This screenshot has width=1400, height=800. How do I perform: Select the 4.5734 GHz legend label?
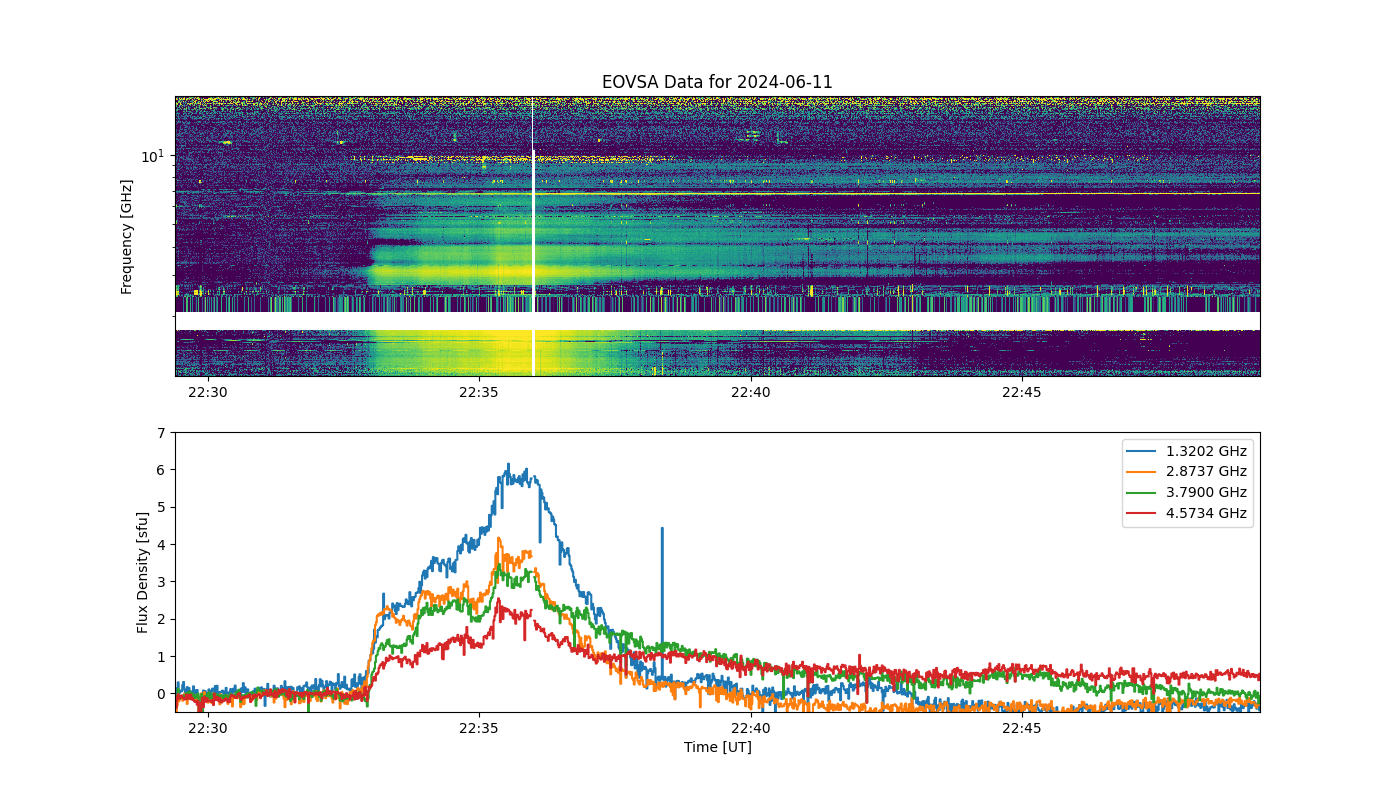pyautogui.click(x=1207, y=513)
